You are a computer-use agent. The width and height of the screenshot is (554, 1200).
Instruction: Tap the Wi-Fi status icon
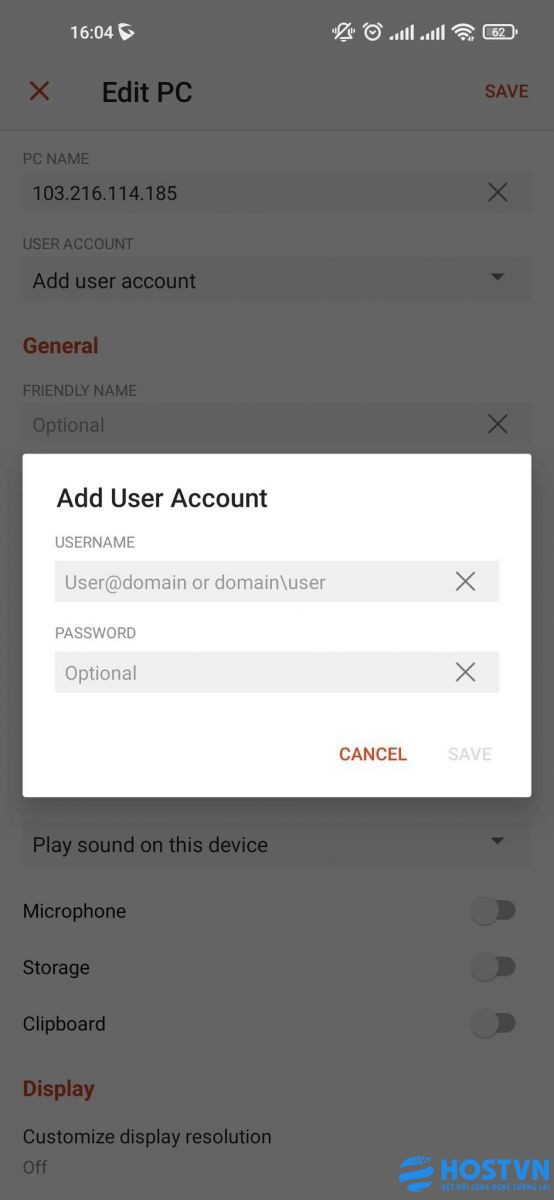click(463, 32)
